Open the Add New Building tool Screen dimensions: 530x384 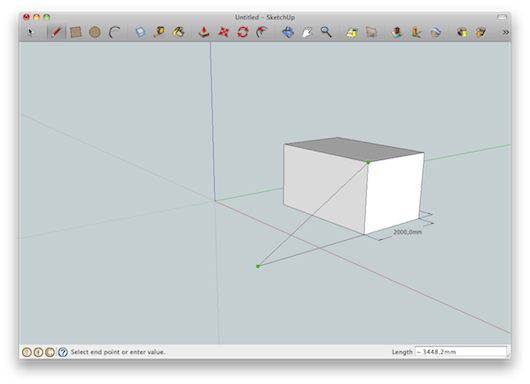[397, 32]
